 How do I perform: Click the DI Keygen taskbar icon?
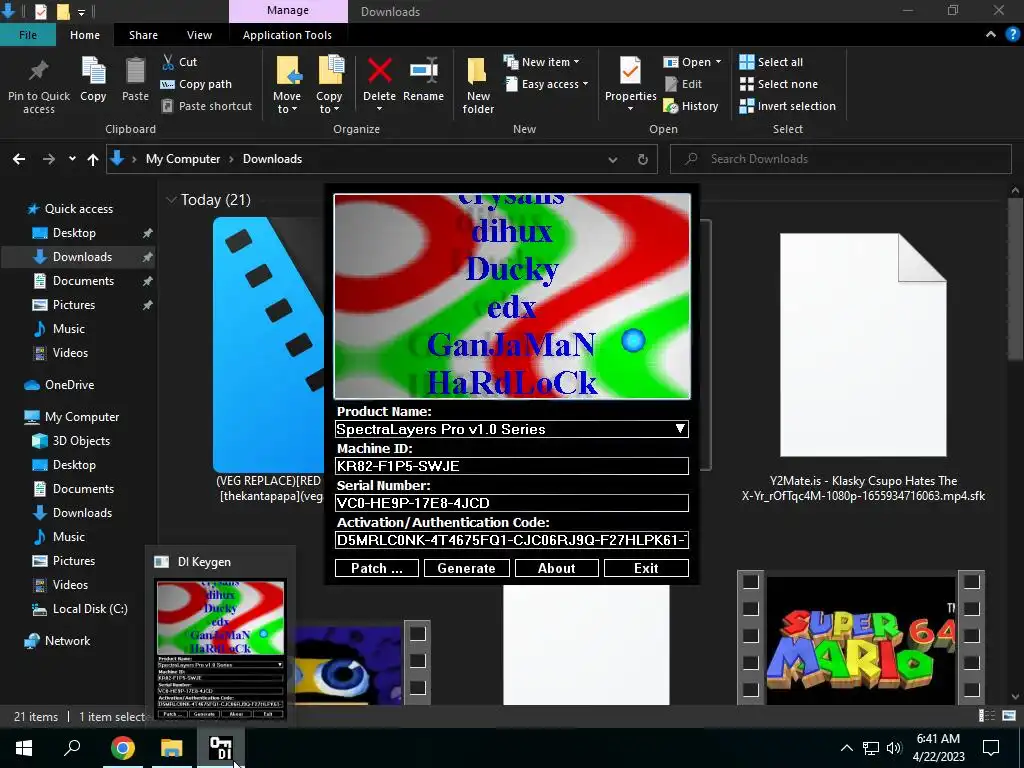(x=221, y=748)
